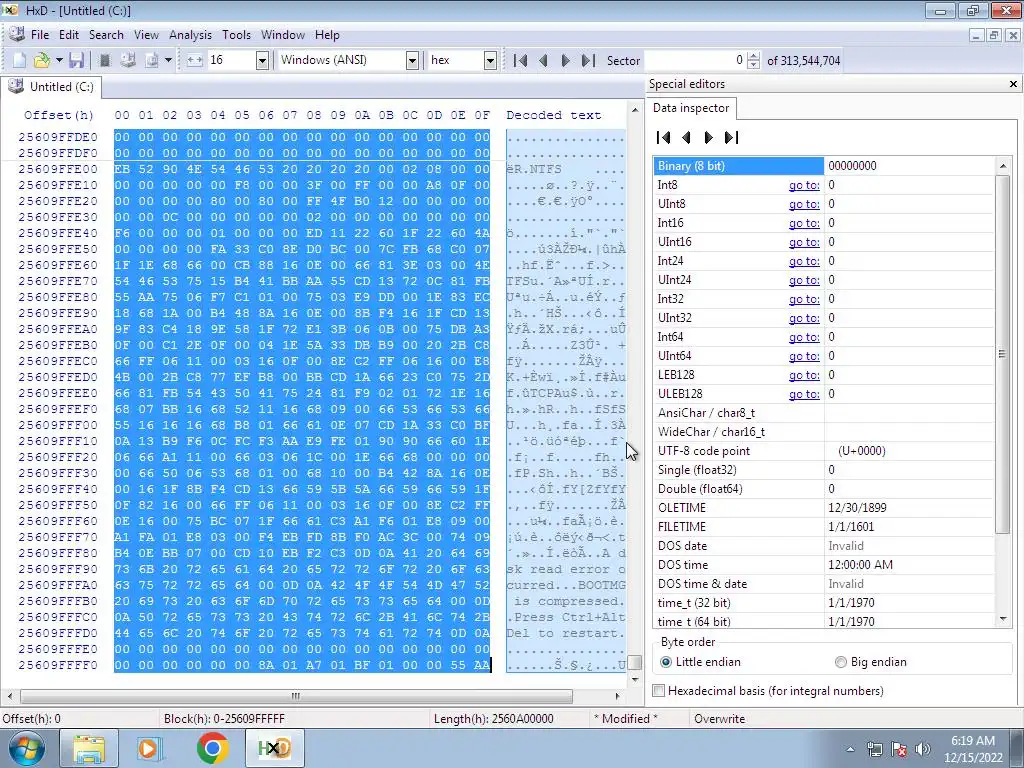Jump to first sector button

(x=520, y=61)
